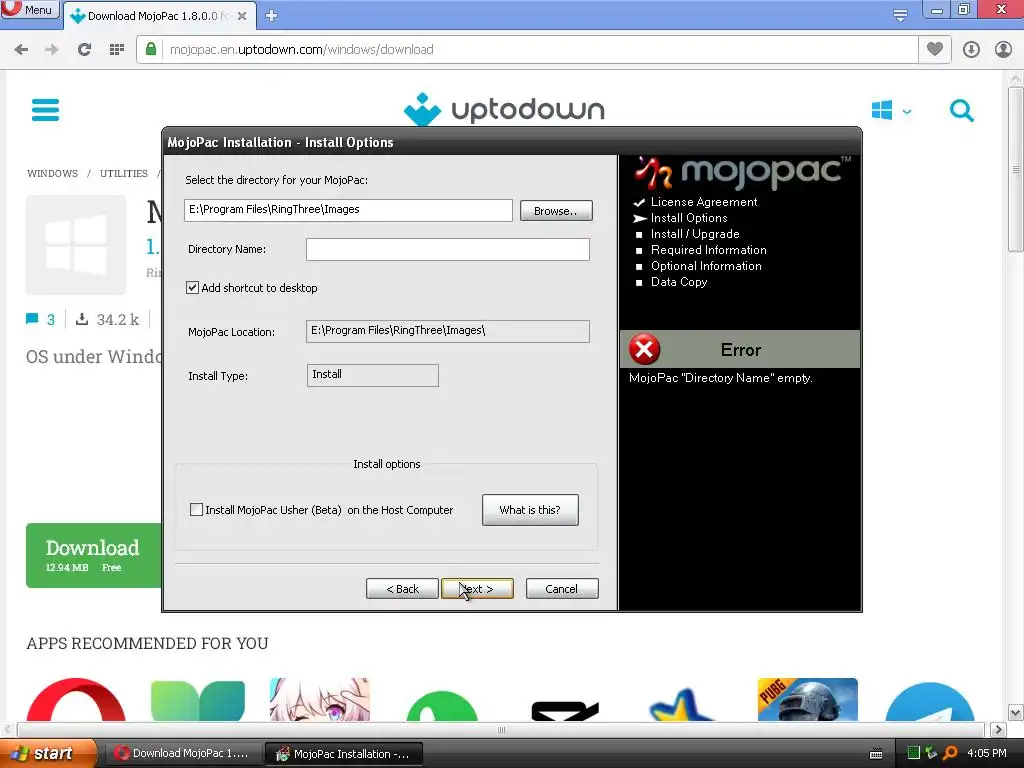Click the Browse button

click(556, 211)
